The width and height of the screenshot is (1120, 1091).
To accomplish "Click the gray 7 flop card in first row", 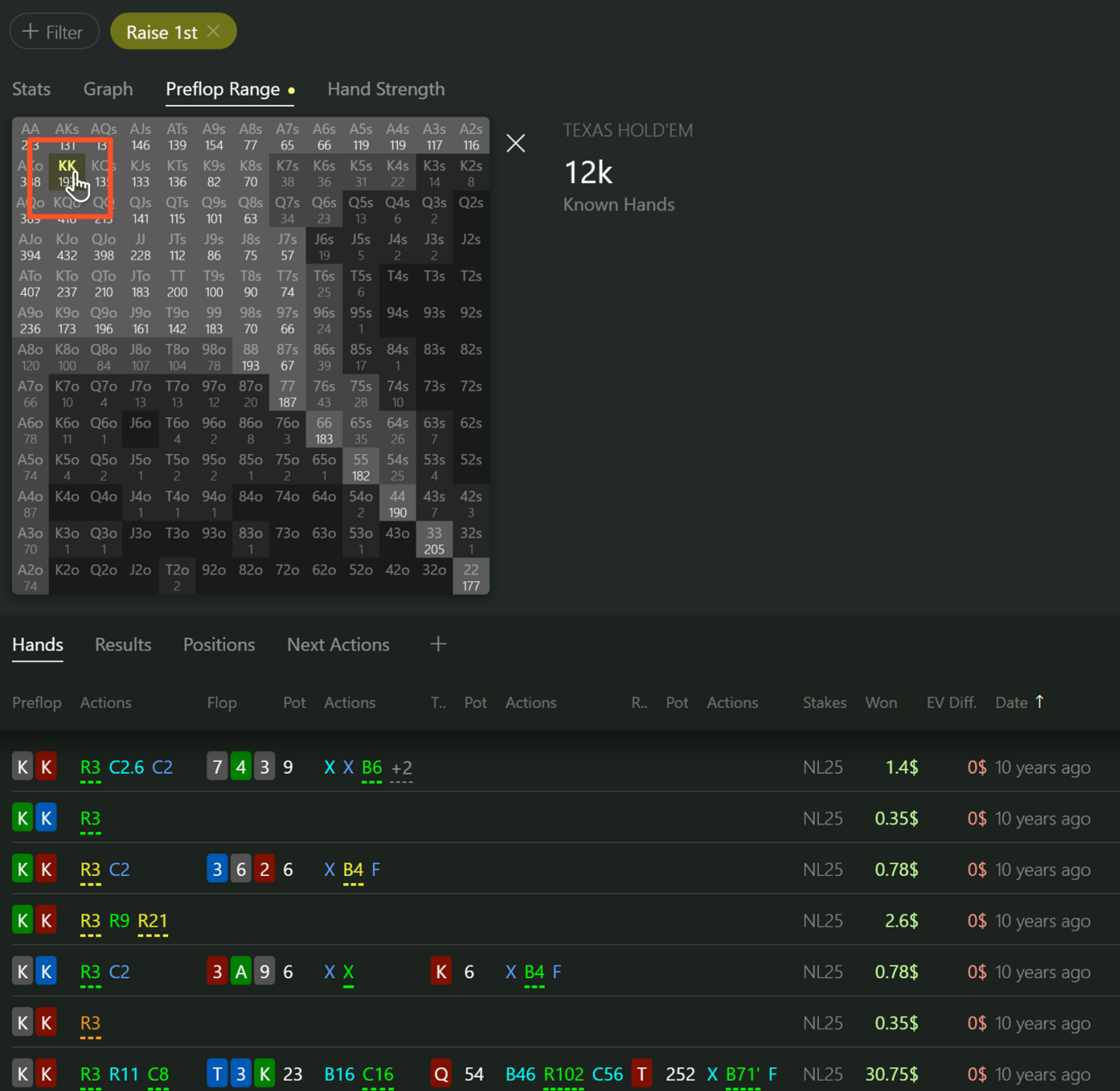I will click(x=217, y=767).
